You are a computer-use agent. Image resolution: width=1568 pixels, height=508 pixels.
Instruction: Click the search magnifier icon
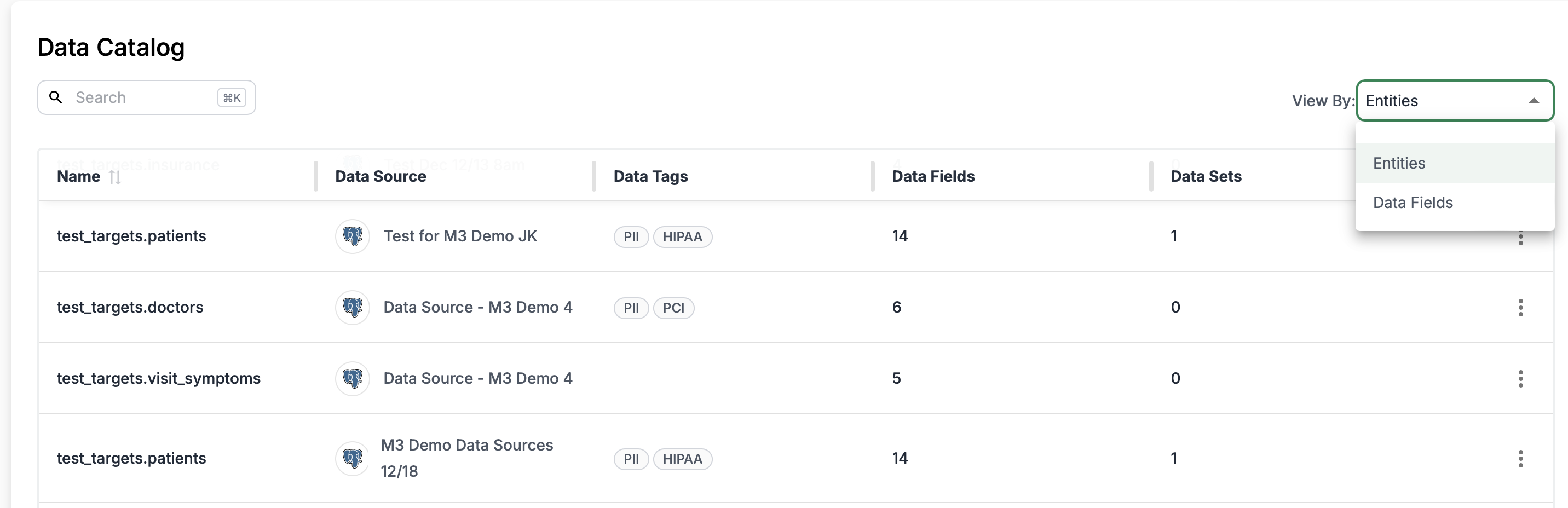click(x=55, y=97)
